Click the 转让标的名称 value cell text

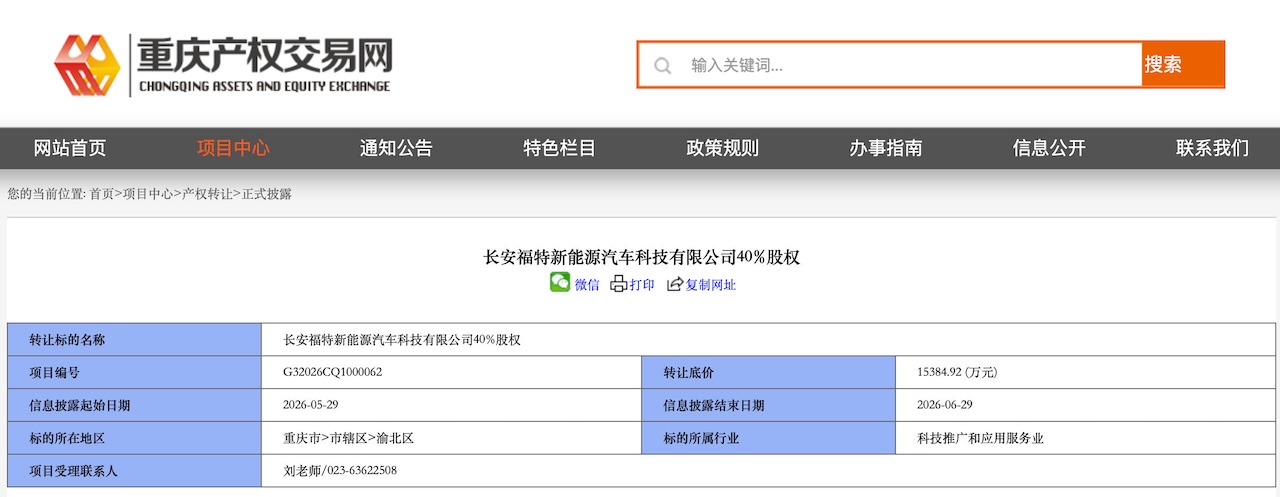[403, 340]
